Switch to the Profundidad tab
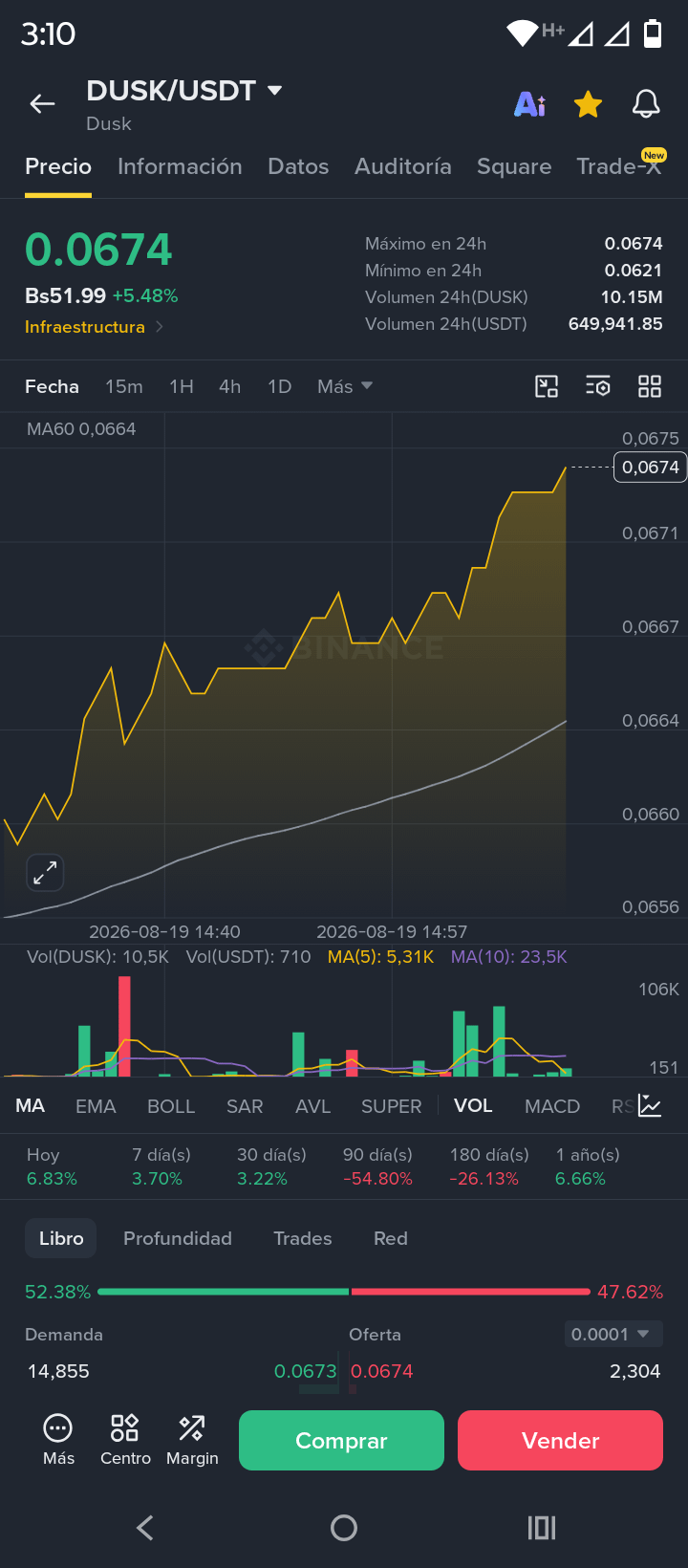This screenshot has width=688, height=1568. 178,1238
